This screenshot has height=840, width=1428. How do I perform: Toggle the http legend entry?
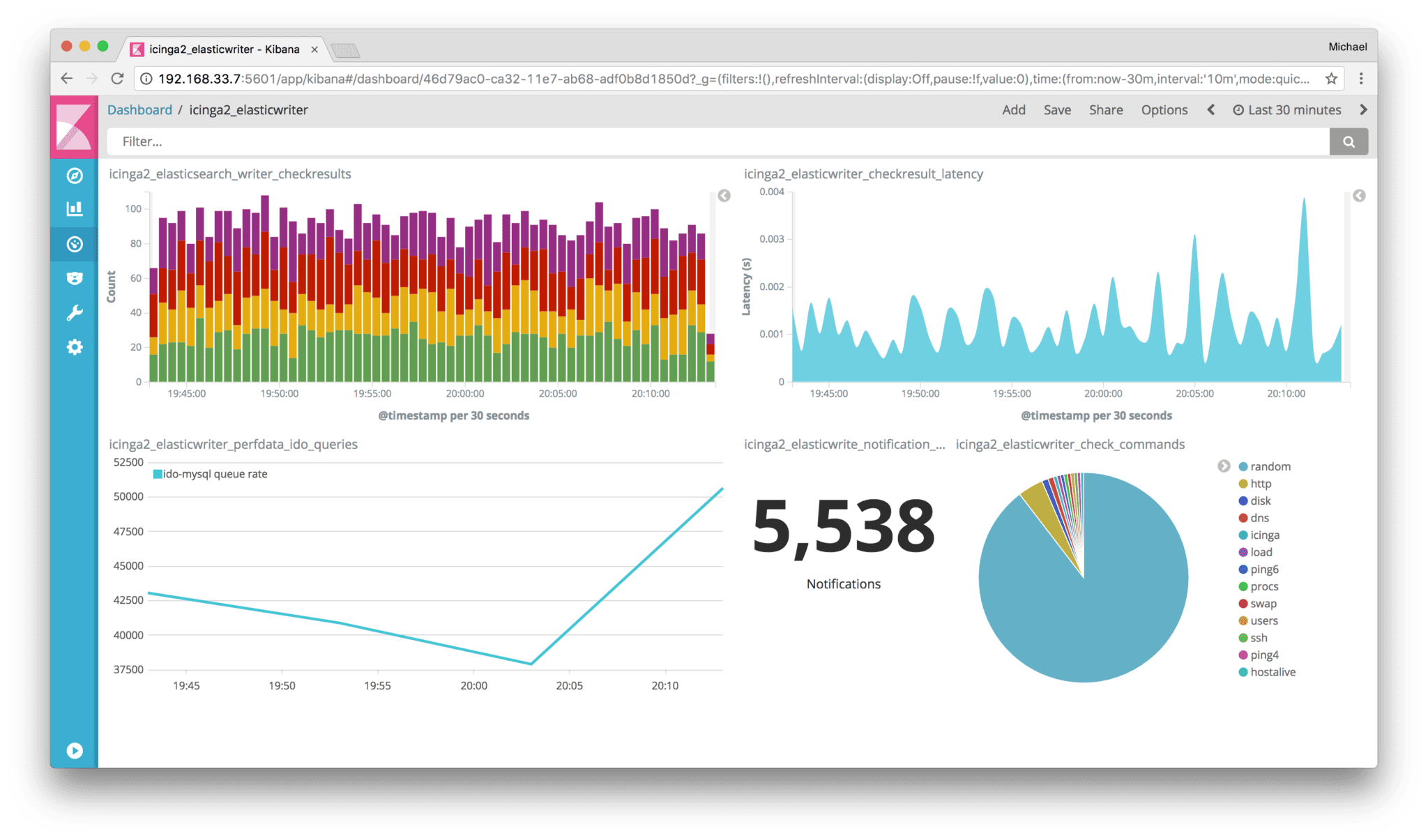[x=1261, y=483]
